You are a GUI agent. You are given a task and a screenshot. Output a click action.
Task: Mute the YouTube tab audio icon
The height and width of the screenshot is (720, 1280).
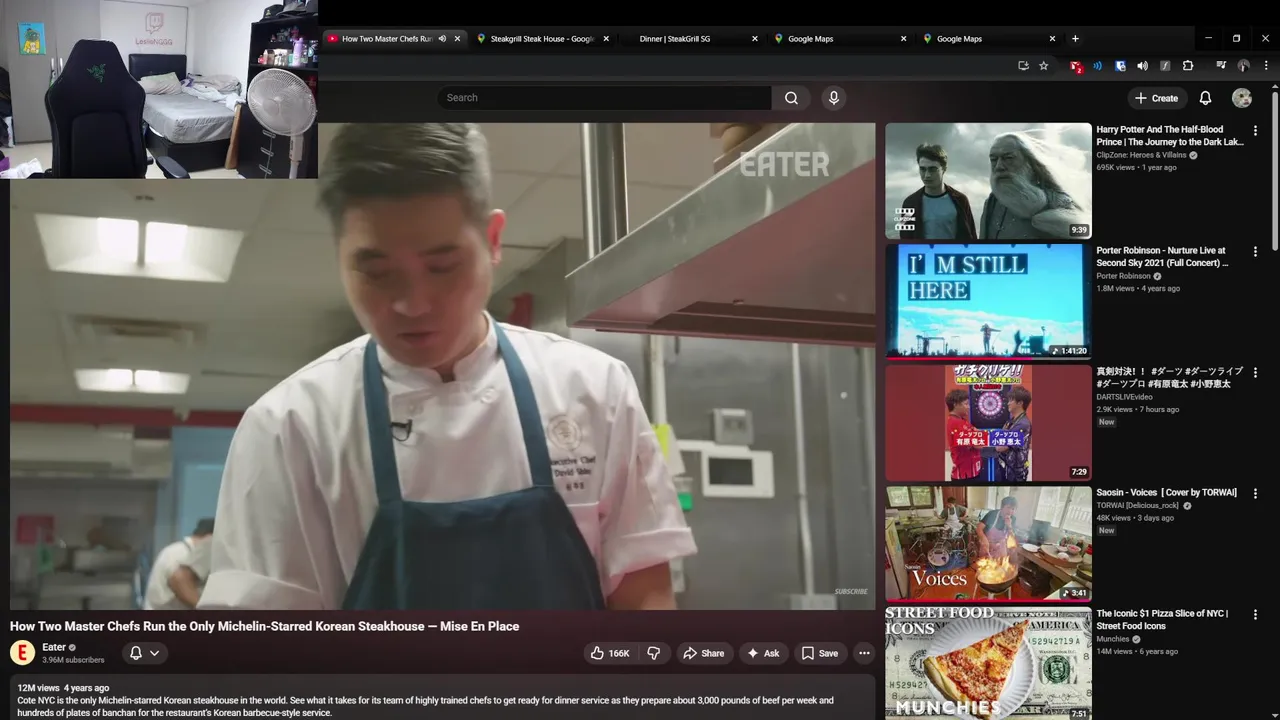(442, 39)
